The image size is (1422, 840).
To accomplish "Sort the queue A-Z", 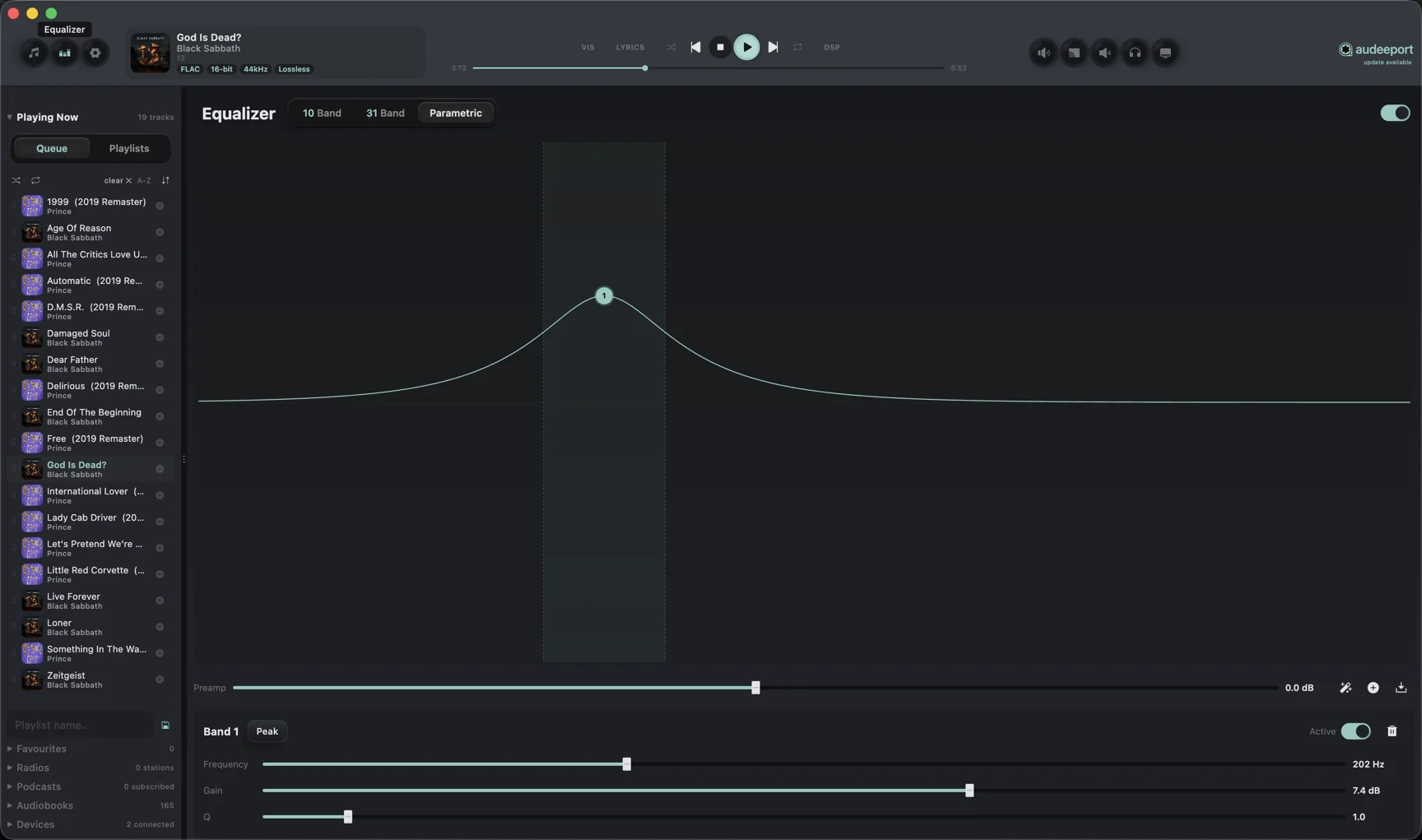I will point(144,180).
